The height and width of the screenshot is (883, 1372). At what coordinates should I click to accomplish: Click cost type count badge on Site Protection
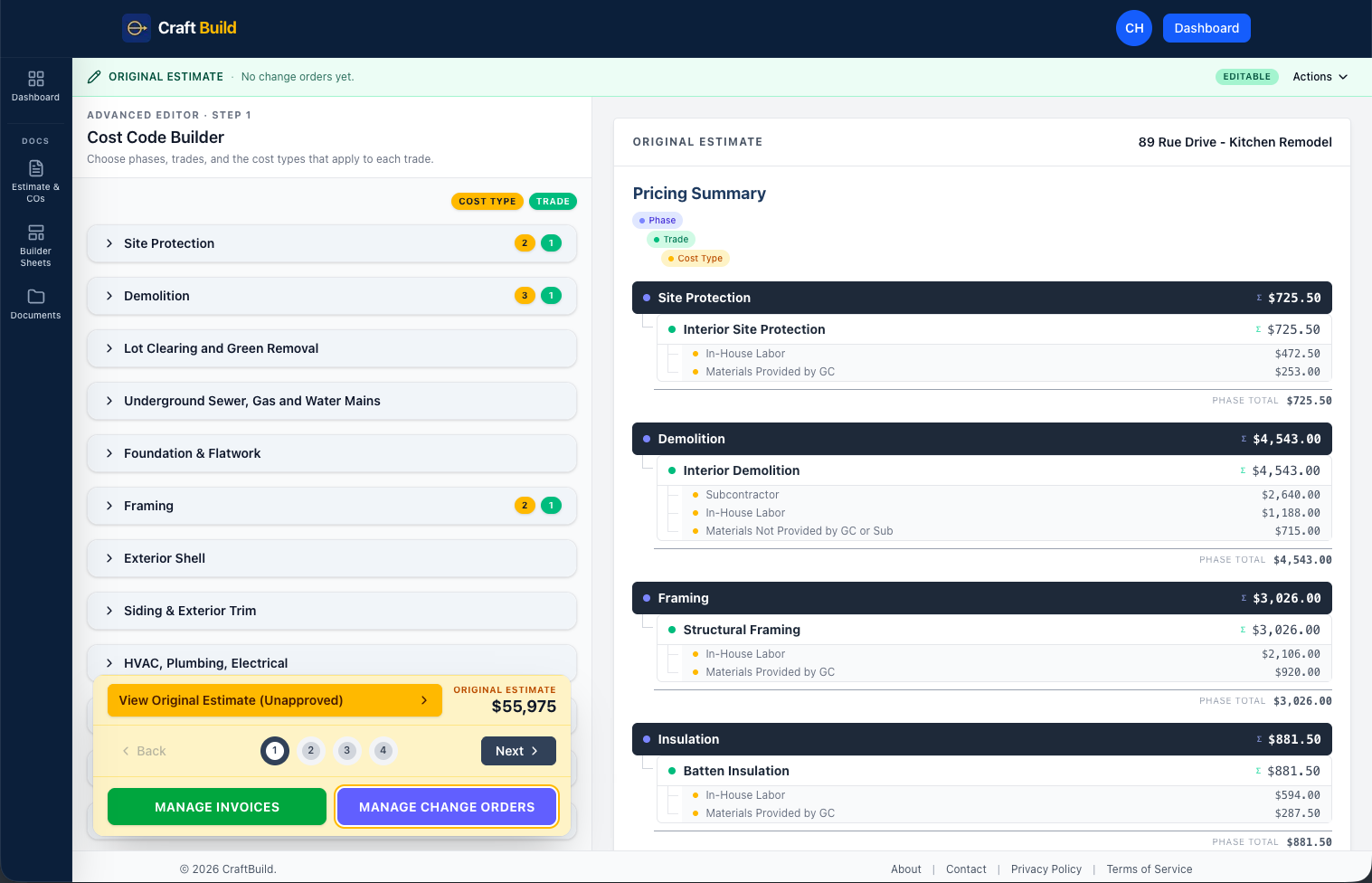point(525,243)
